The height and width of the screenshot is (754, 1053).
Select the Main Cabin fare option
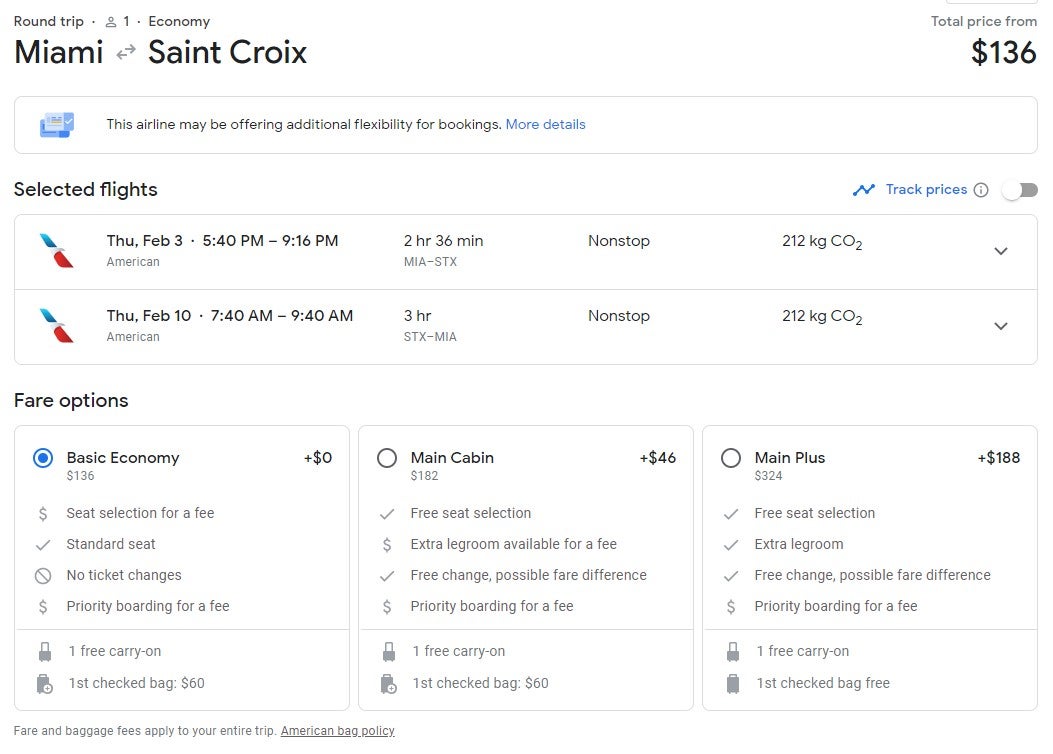(x=388, y=458)
